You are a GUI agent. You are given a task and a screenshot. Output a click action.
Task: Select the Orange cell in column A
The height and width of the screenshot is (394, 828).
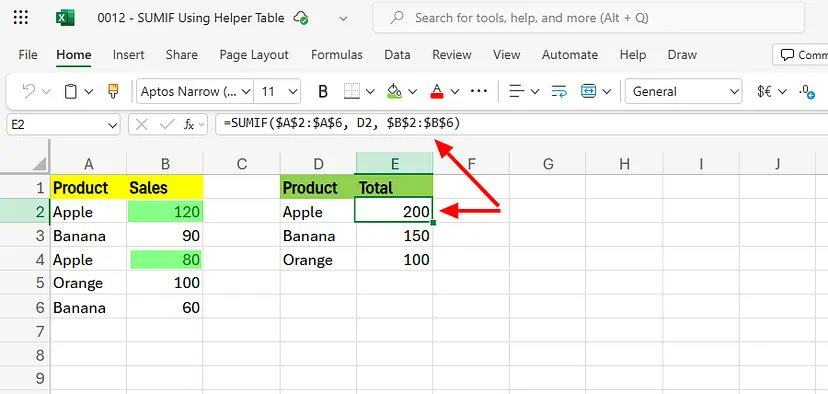point(88,284)
